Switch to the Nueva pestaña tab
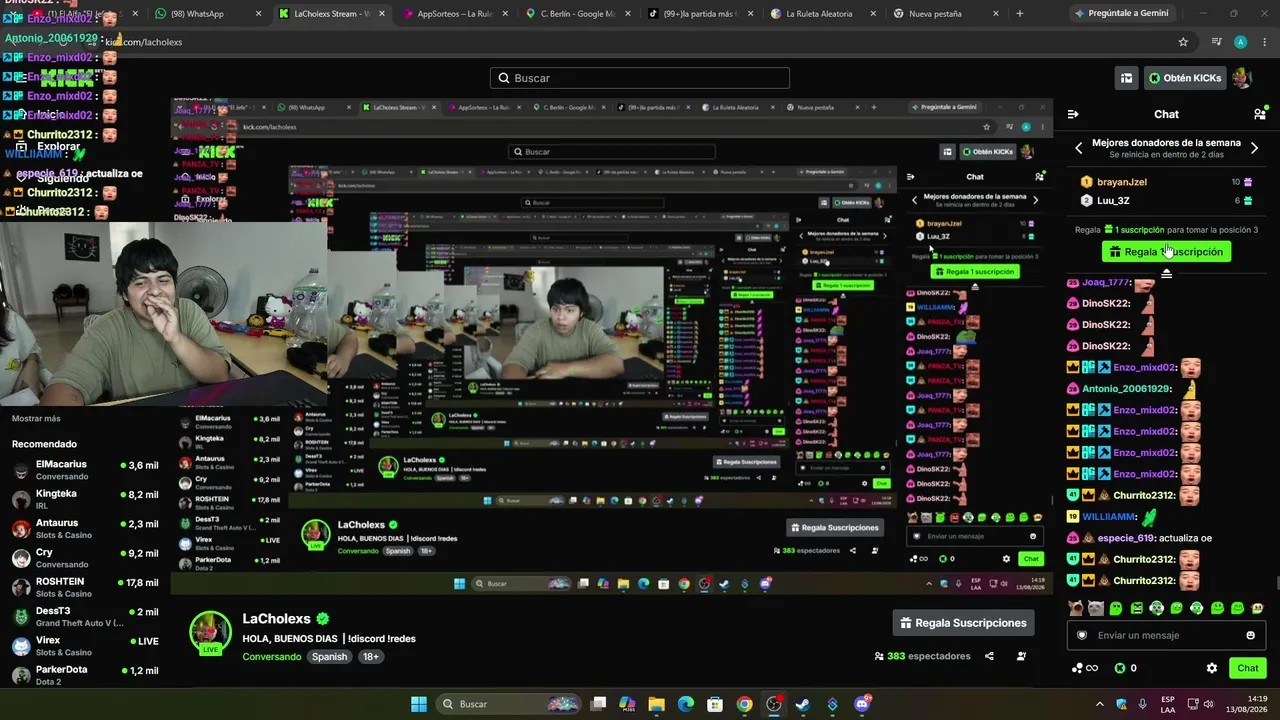Screen dimensions: 1280x720 coord(947,14)
